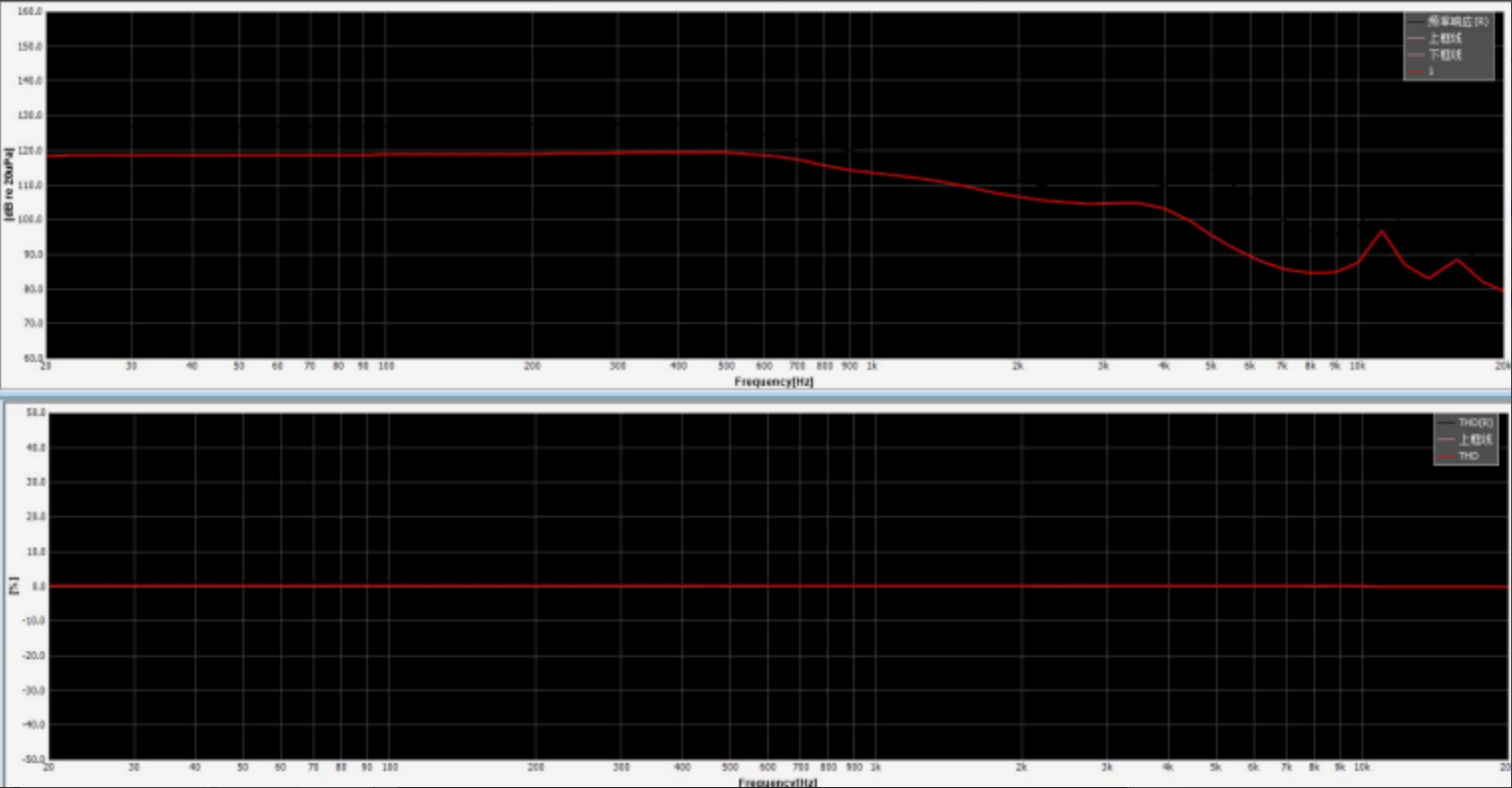Select the 频率响应(R) legend entry
Viewport: 1512px width, 788px height.
(x=1448, y=21)
